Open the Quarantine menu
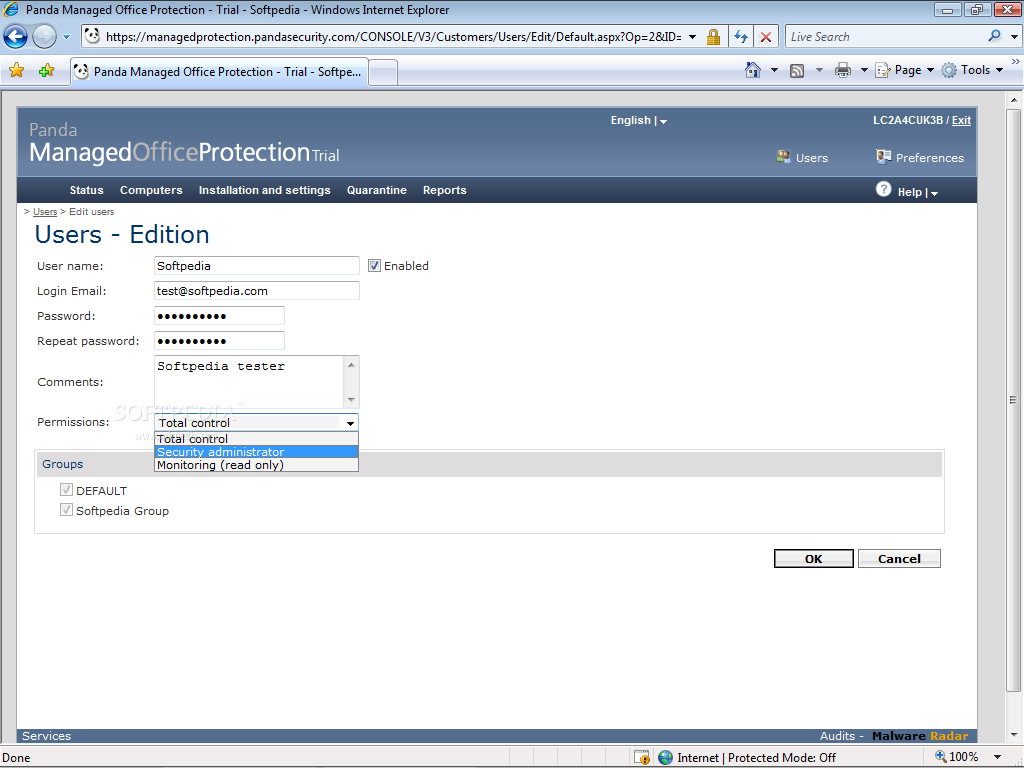Screen dimensions: 1024x768 (x=377, y=190)
